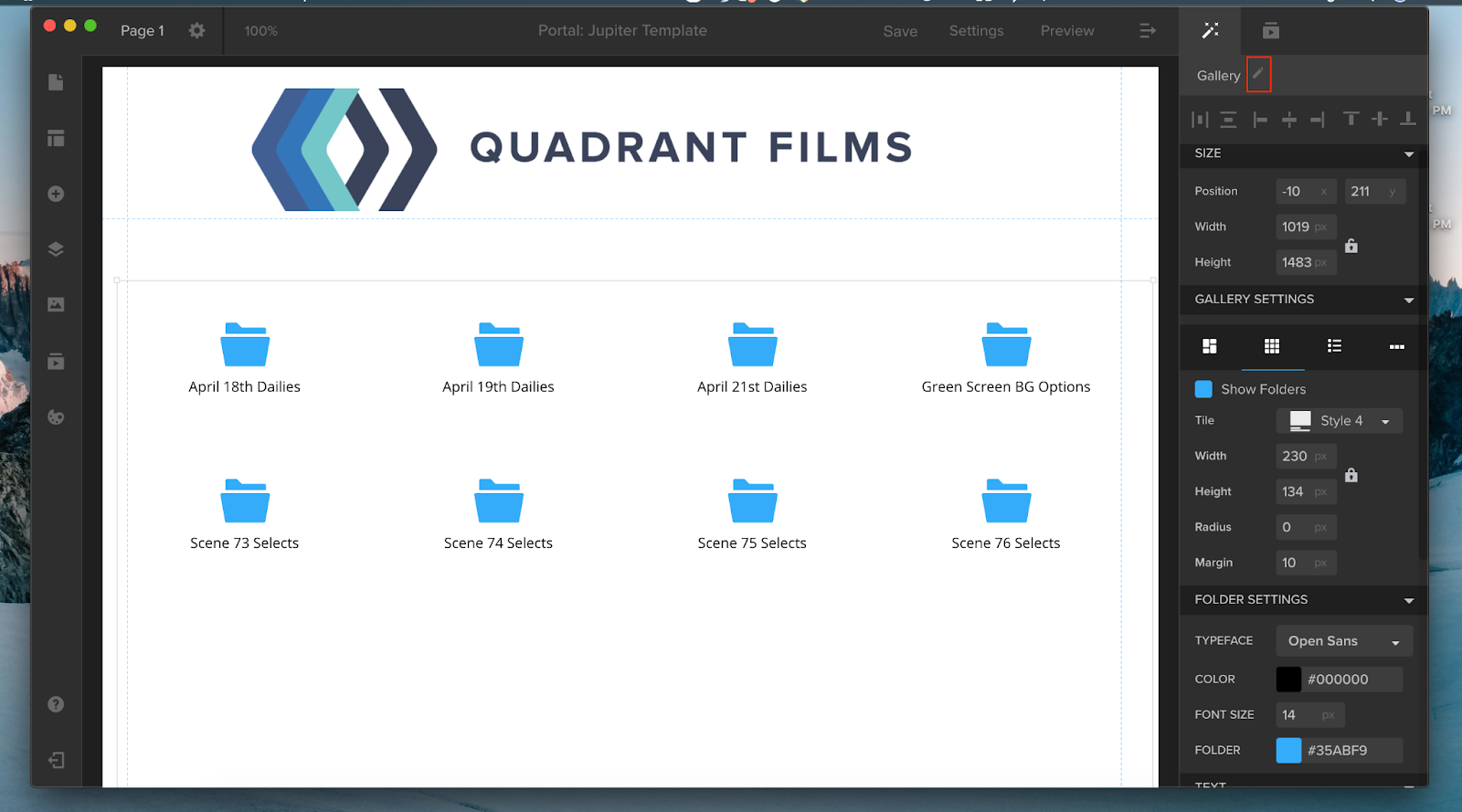Click the size Width 1019 field
Viewport: 1462px width, 812px height.
[1307, 227]
